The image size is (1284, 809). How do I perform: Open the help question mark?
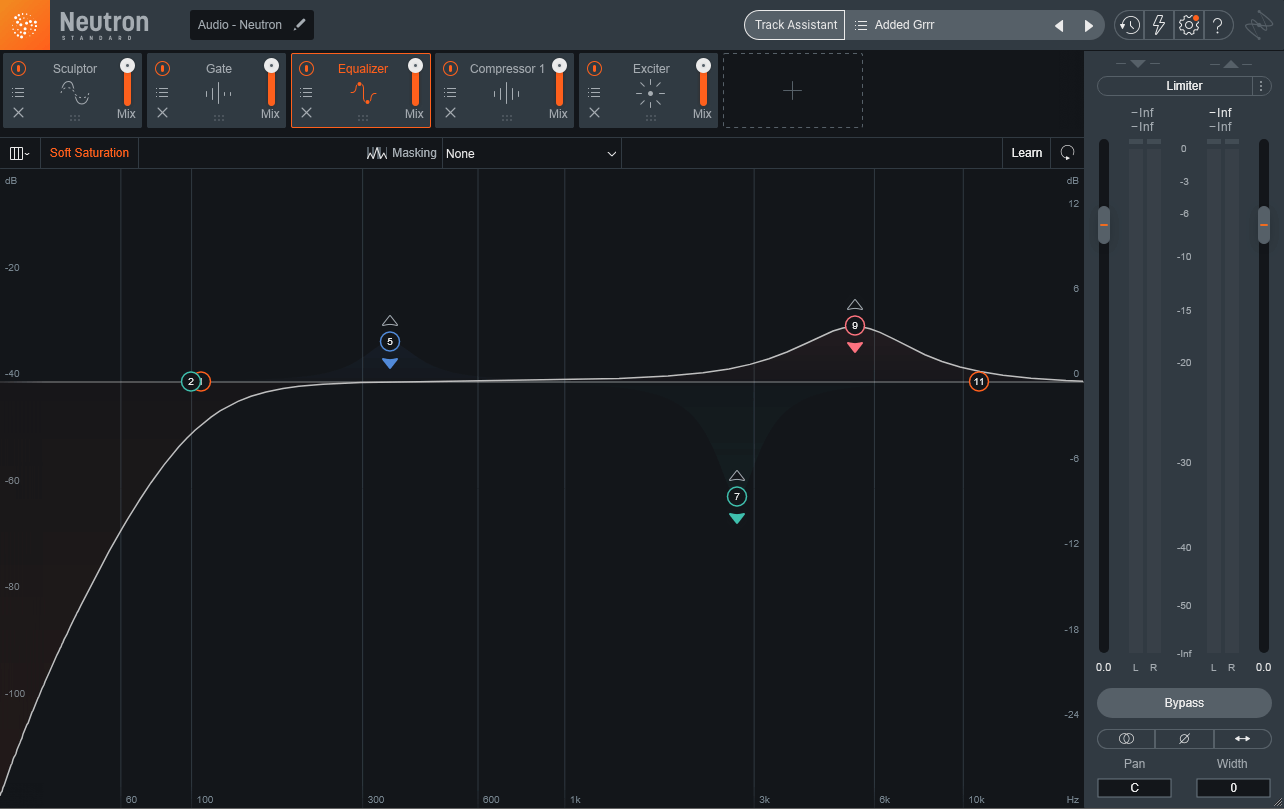click(1217, 25)
